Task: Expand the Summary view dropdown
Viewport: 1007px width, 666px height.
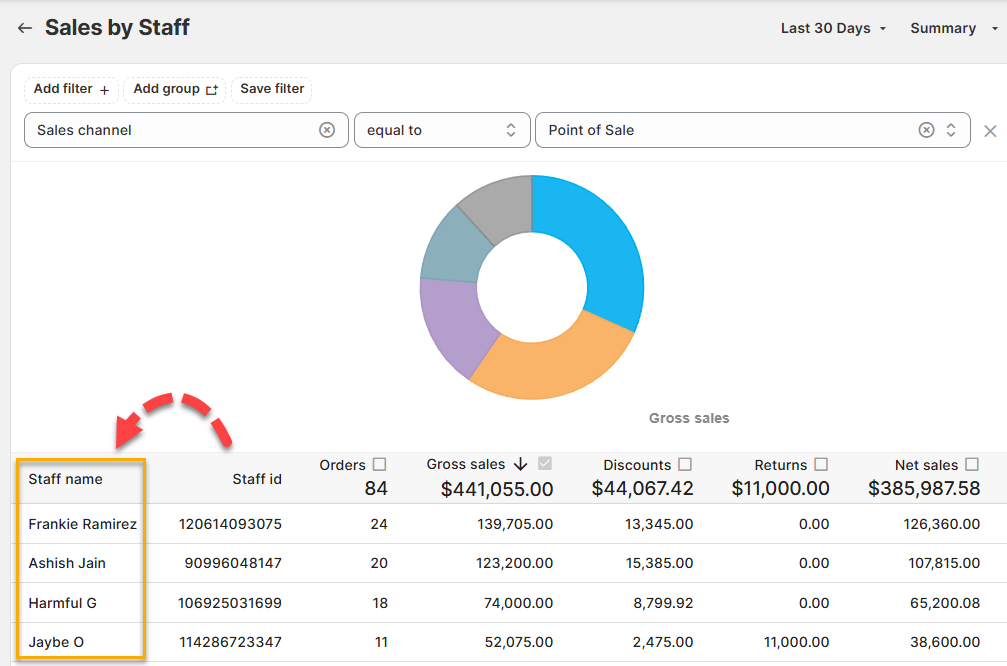Action: pos(953,28)
